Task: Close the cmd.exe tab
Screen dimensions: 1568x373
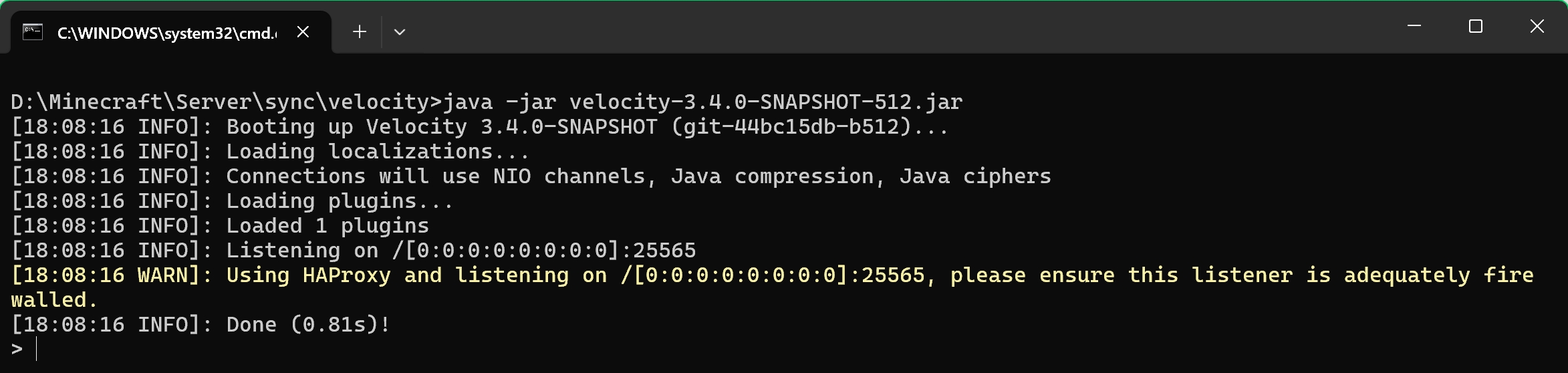Action: (x=303, y=32)
